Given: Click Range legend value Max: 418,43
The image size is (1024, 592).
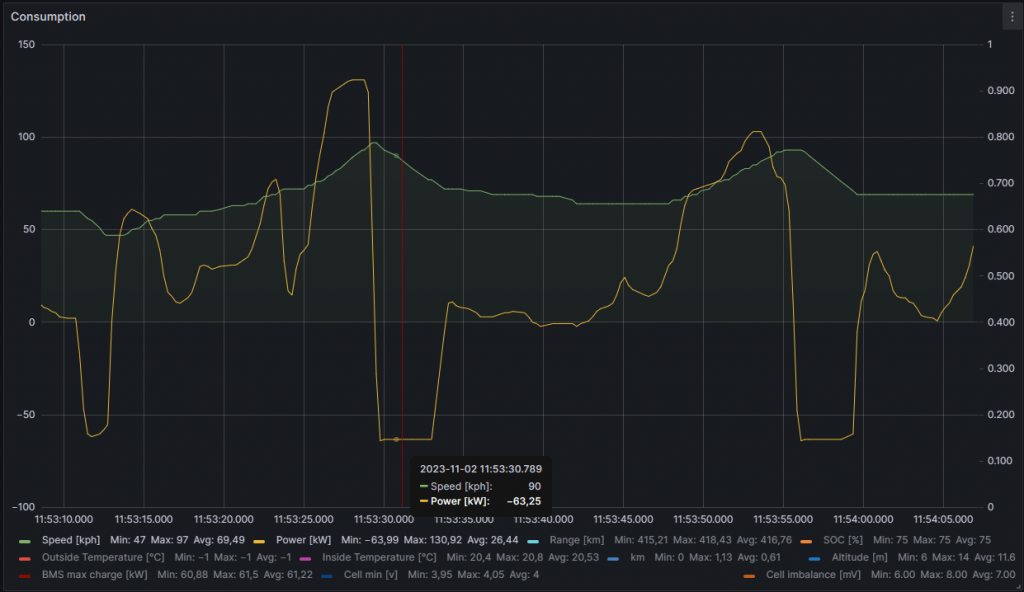Looking at the screenshot, I should 703,540.
